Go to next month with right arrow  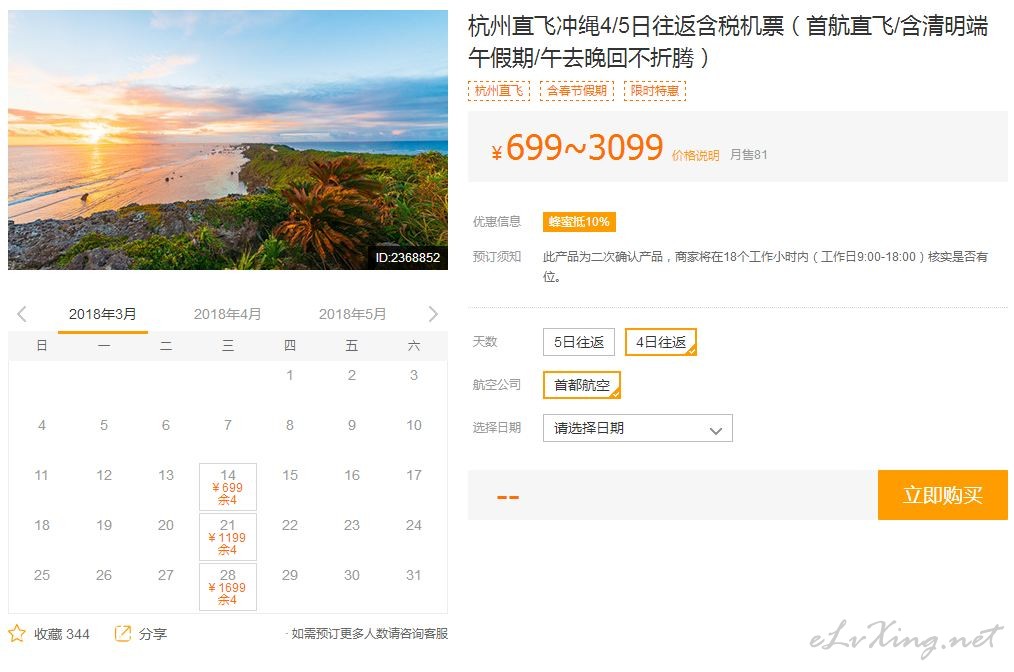[x=433, y=314]
